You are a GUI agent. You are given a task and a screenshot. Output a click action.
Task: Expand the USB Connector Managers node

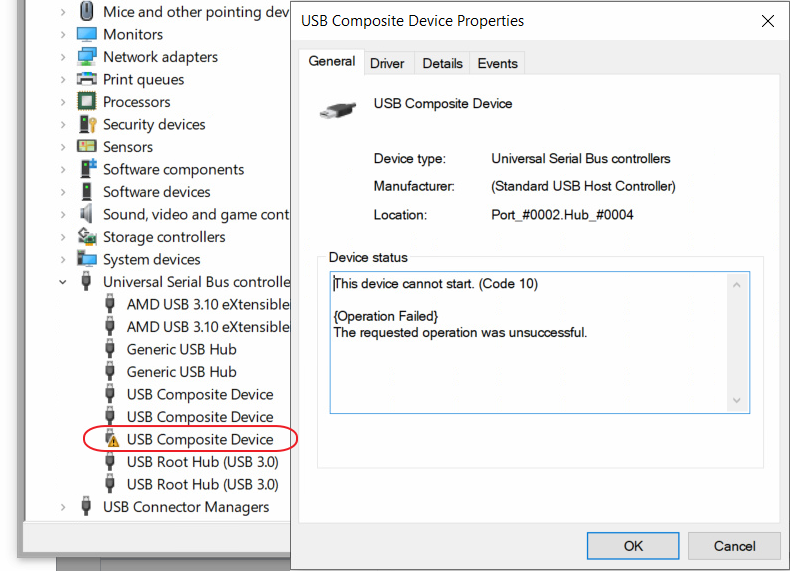coord(62,507)
